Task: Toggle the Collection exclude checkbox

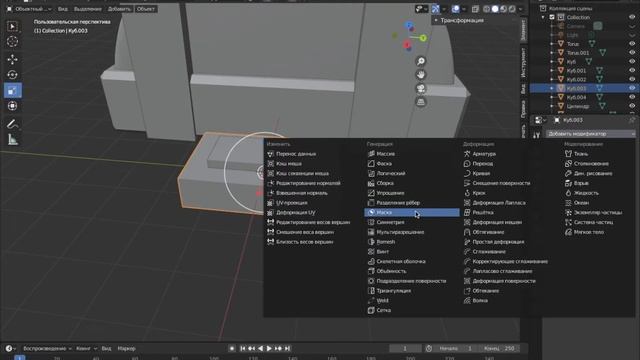Action: (552, 18)
